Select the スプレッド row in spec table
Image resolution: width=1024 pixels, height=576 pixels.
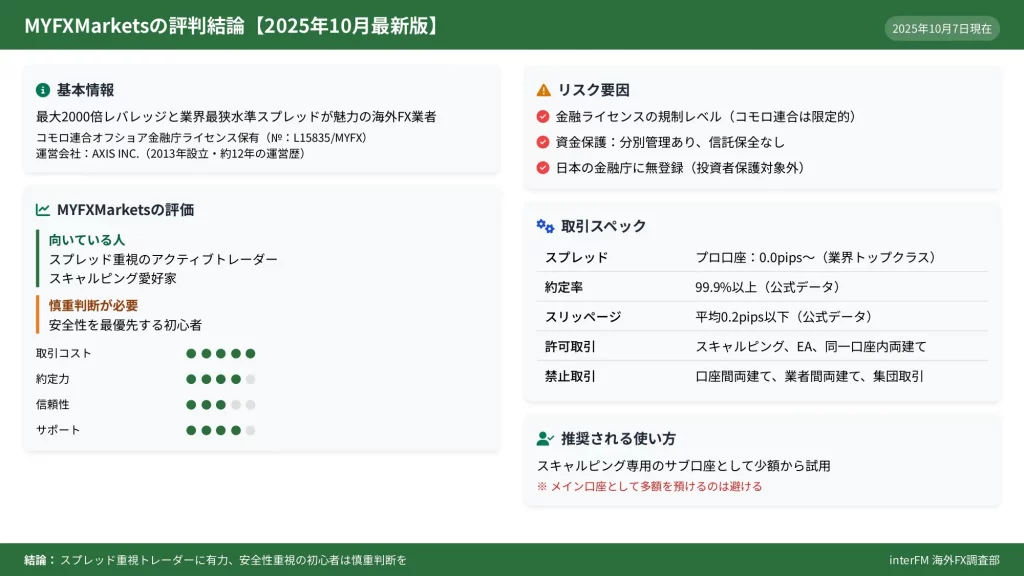[762, 257]
